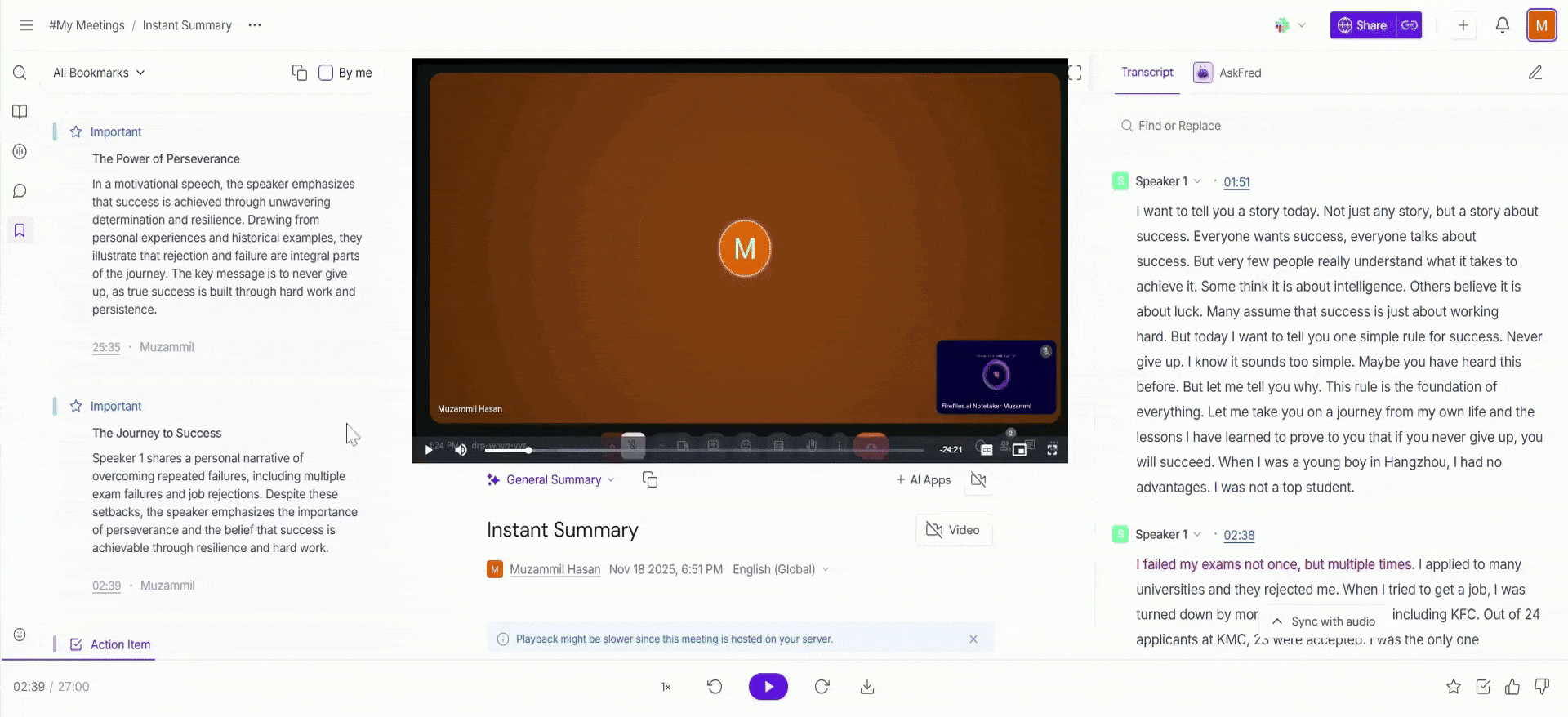The width and height of the screenshot is (1568, 717).
Task: Click the thumbs up icon
Action: [1512, 687]
